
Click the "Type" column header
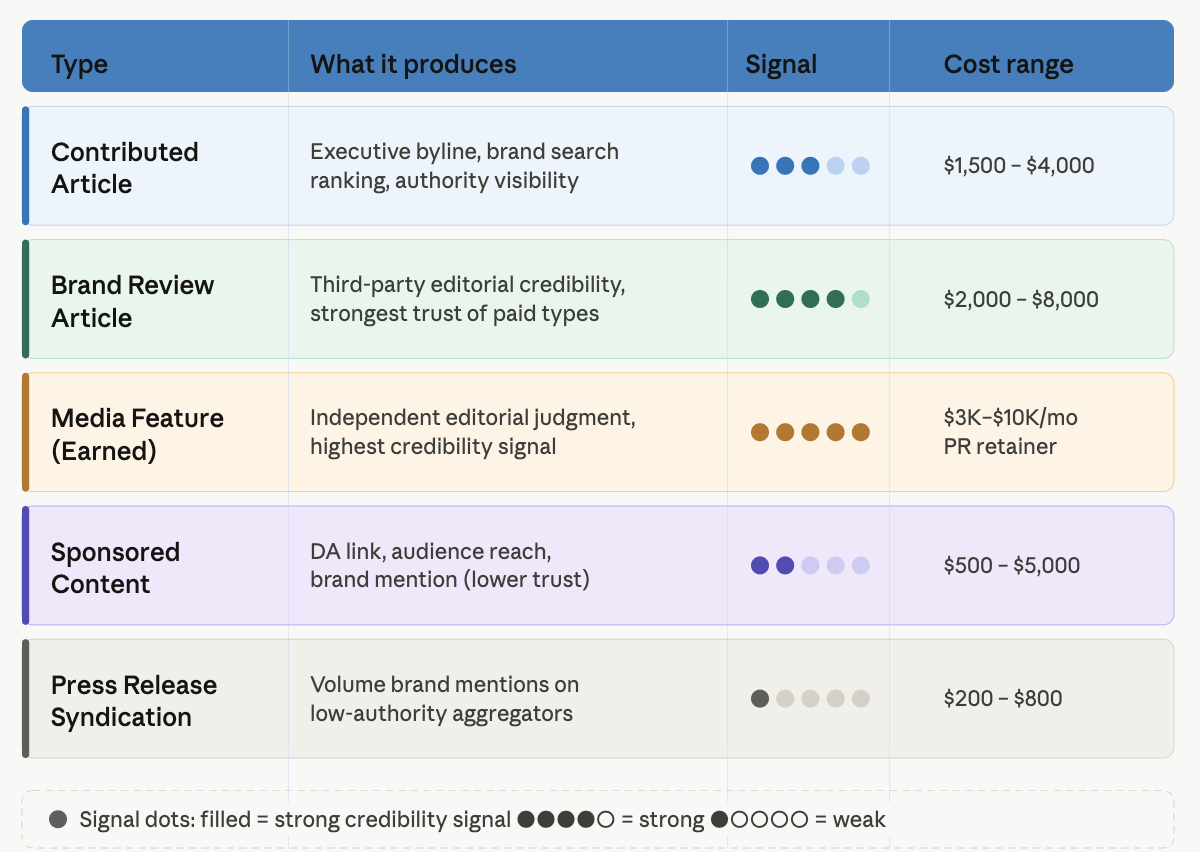[79, 65]
